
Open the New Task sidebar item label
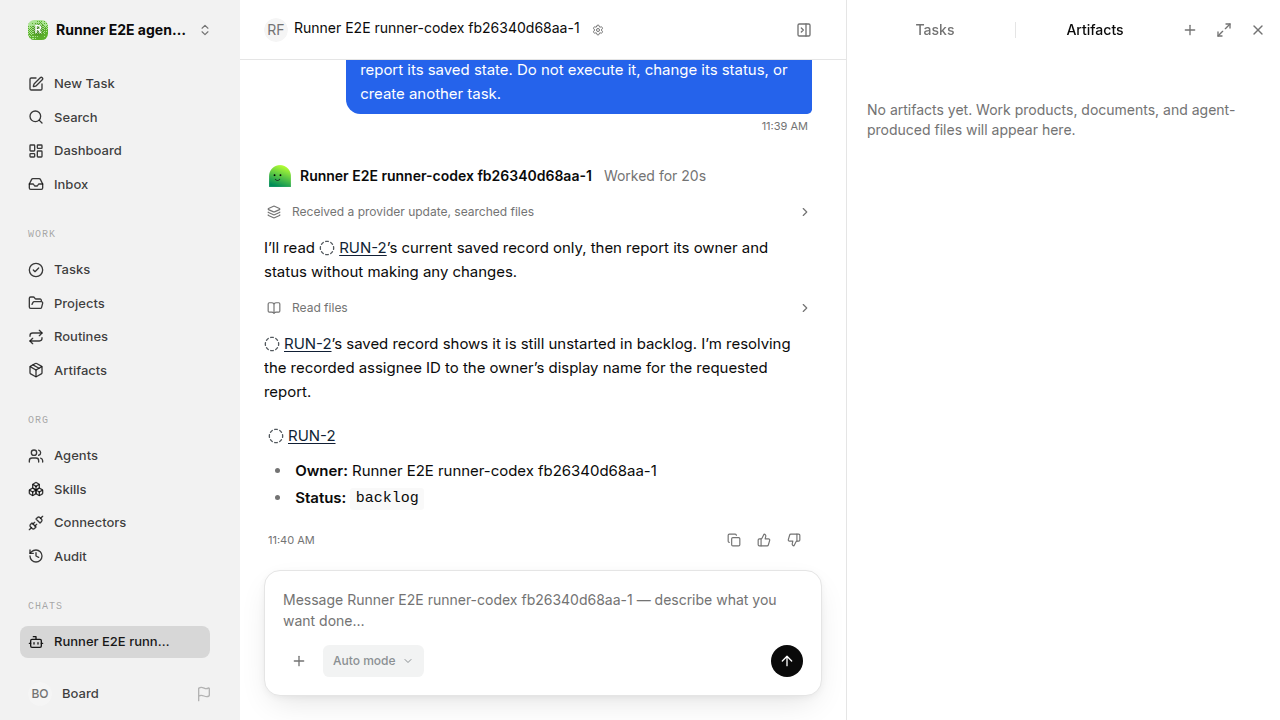click(84, 83)
